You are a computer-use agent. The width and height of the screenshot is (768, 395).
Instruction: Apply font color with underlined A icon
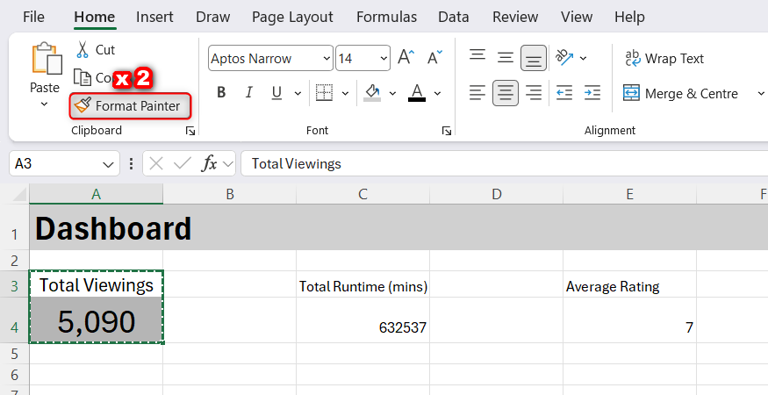click(x=417, y=93)
